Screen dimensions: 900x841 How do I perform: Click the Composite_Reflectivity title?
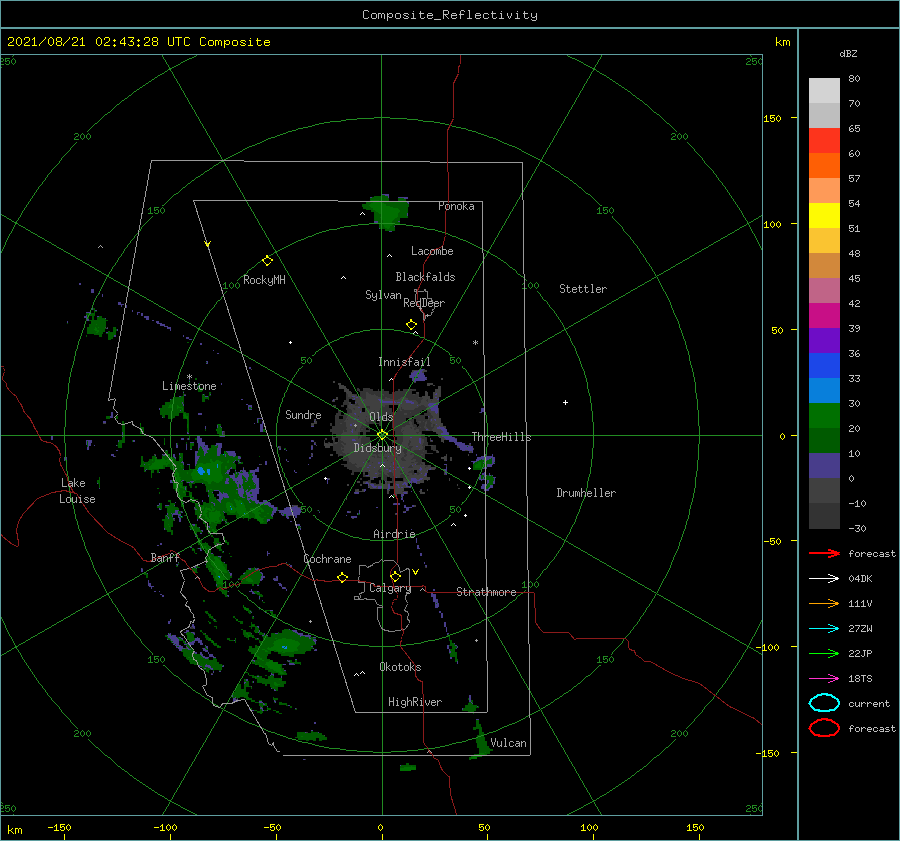point(449,15)
